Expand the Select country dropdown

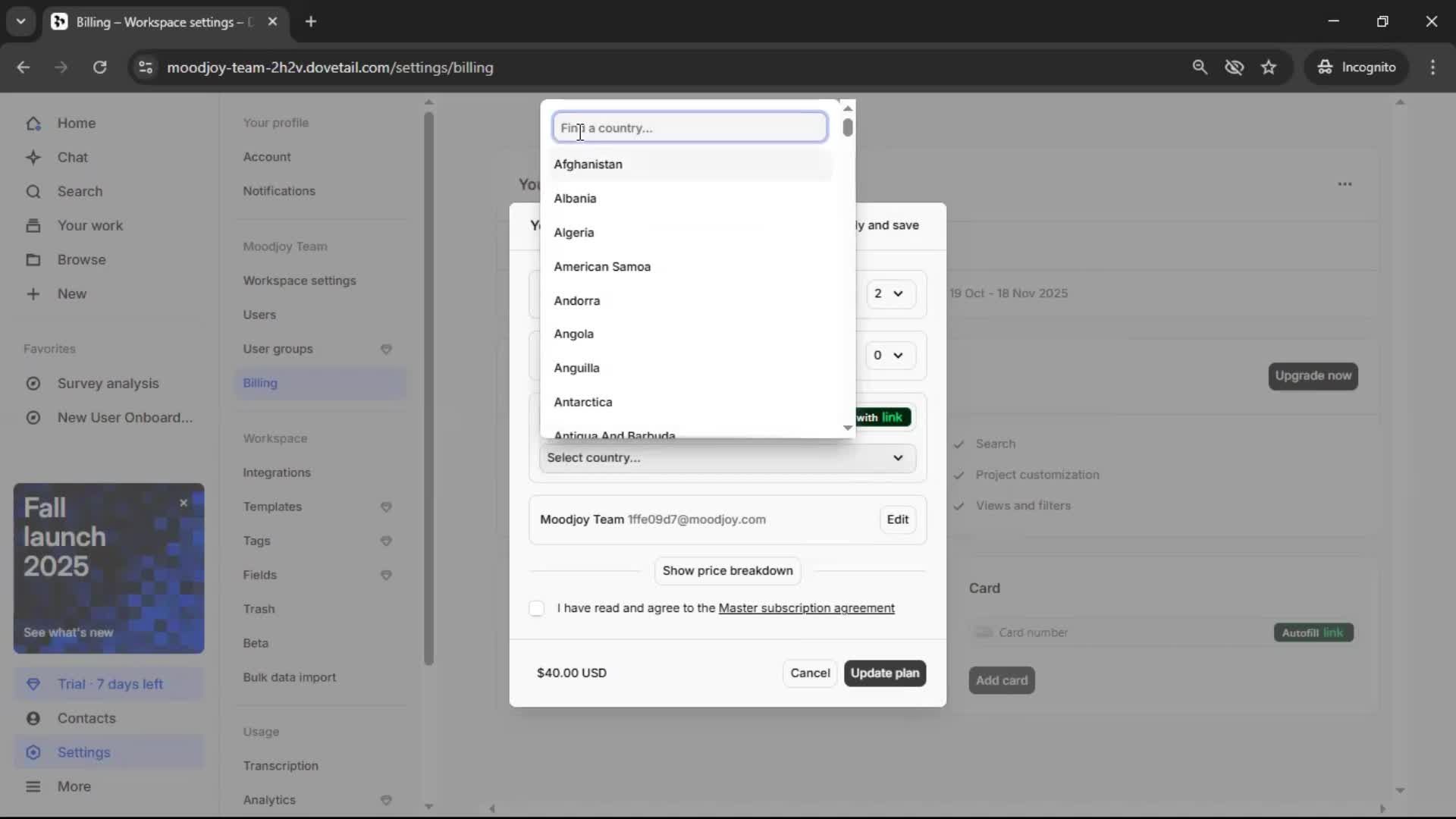click(726, 458)
